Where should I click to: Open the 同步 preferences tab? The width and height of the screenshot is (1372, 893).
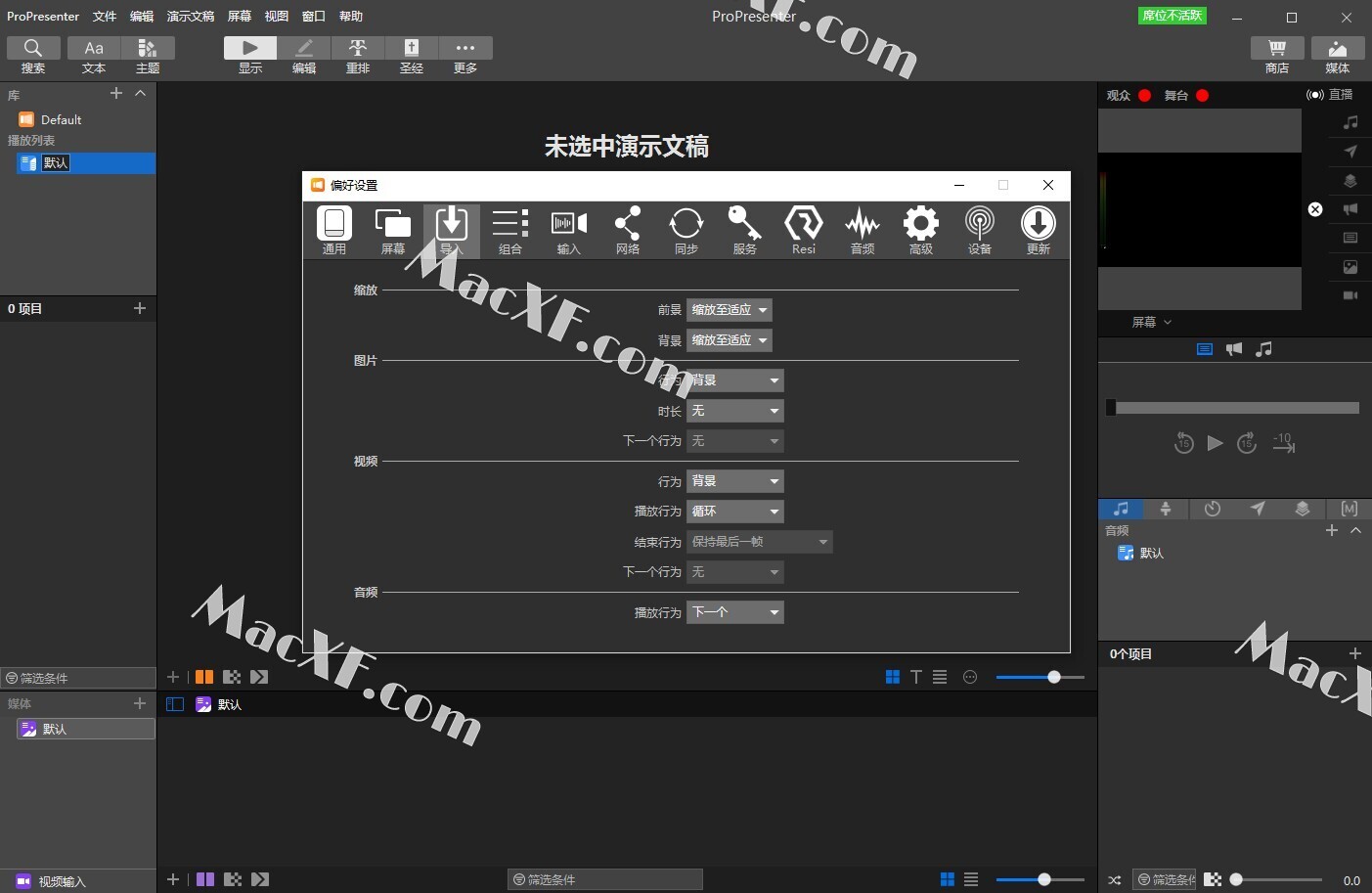(x=686, y=231)
